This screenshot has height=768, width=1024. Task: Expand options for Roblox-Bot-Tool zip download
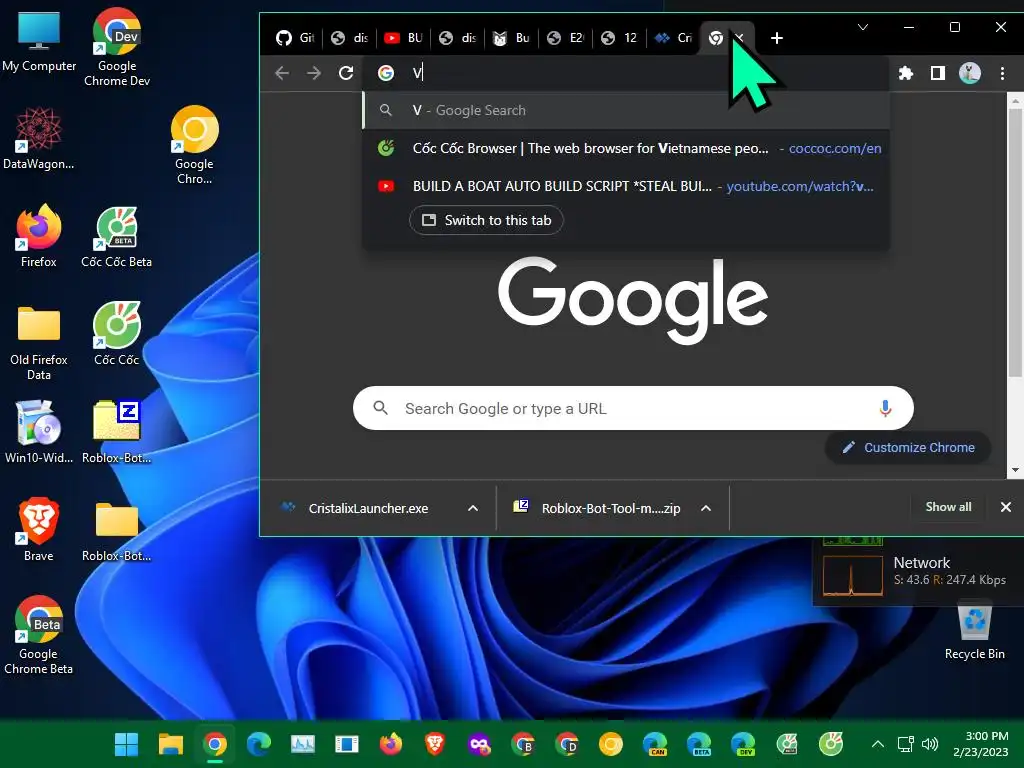point(706,508)
